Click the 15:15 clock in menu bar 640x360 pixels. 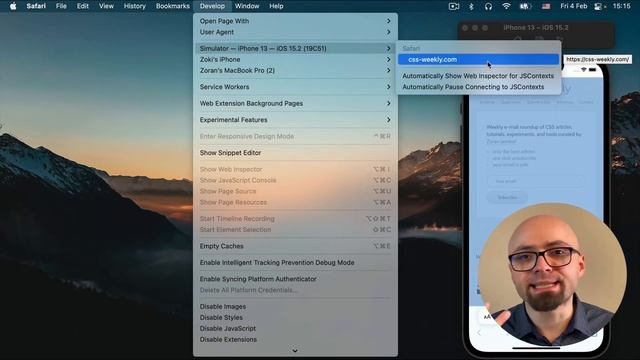click(x=622, y=6)
